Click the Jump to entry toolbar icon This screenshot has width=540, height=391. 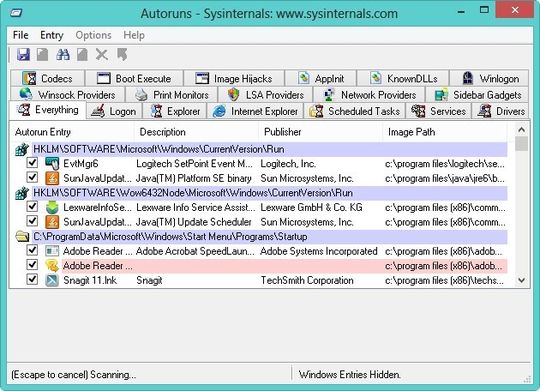[122, 55]
